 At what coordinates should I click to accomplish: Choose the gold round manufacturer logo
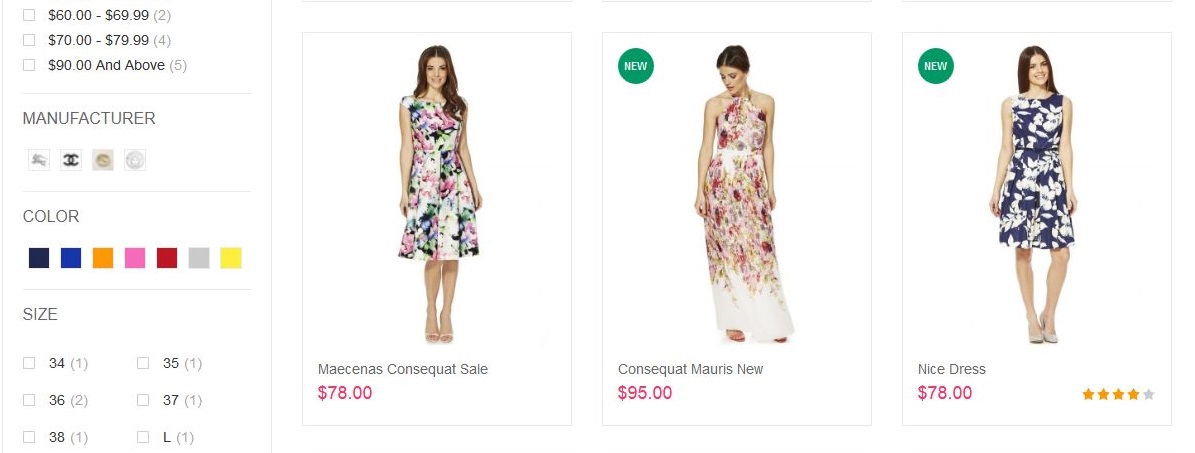click(103, 160)
